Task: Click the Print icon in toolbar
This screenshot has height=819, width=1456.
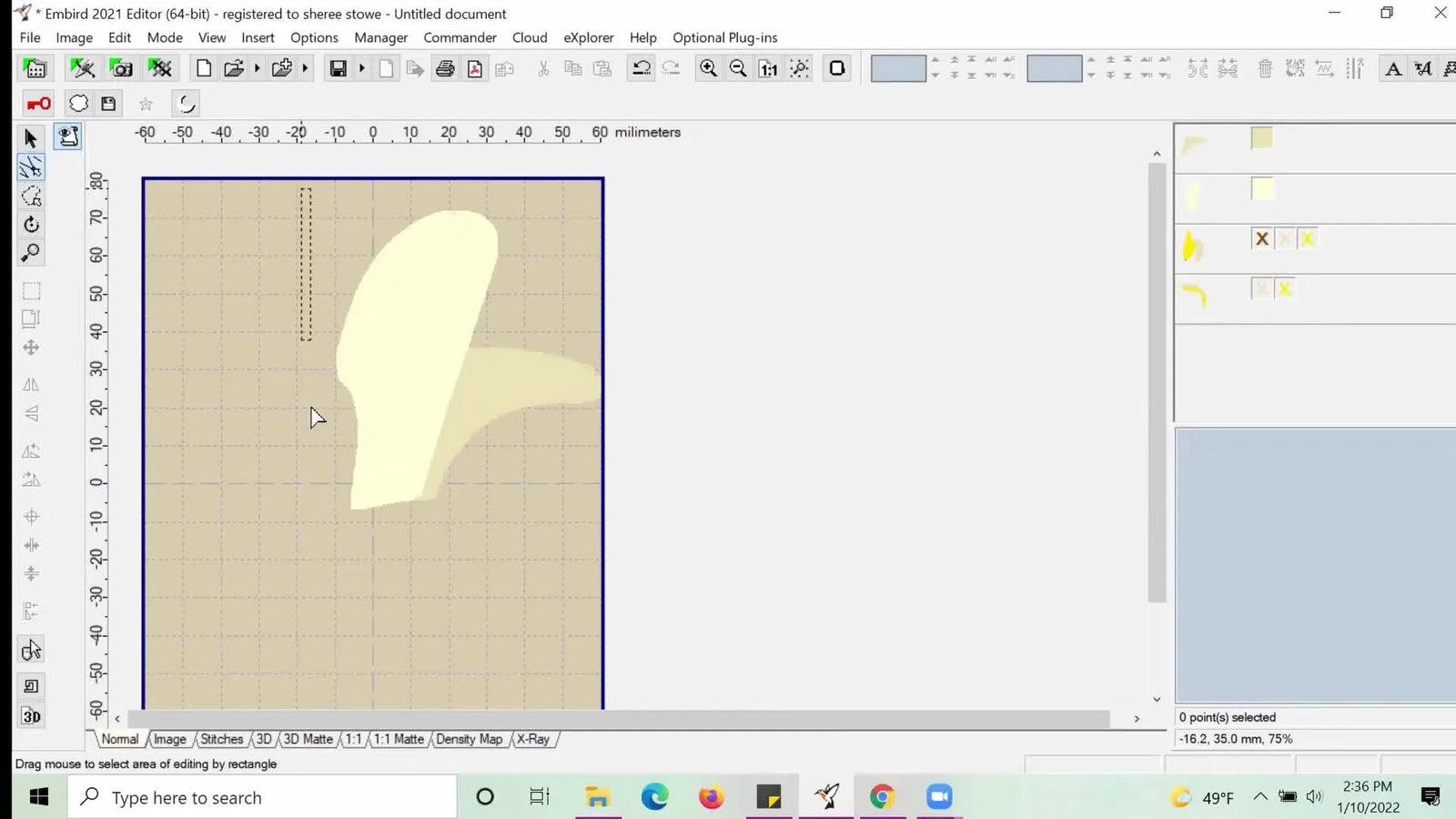Action: coord(445,68)
